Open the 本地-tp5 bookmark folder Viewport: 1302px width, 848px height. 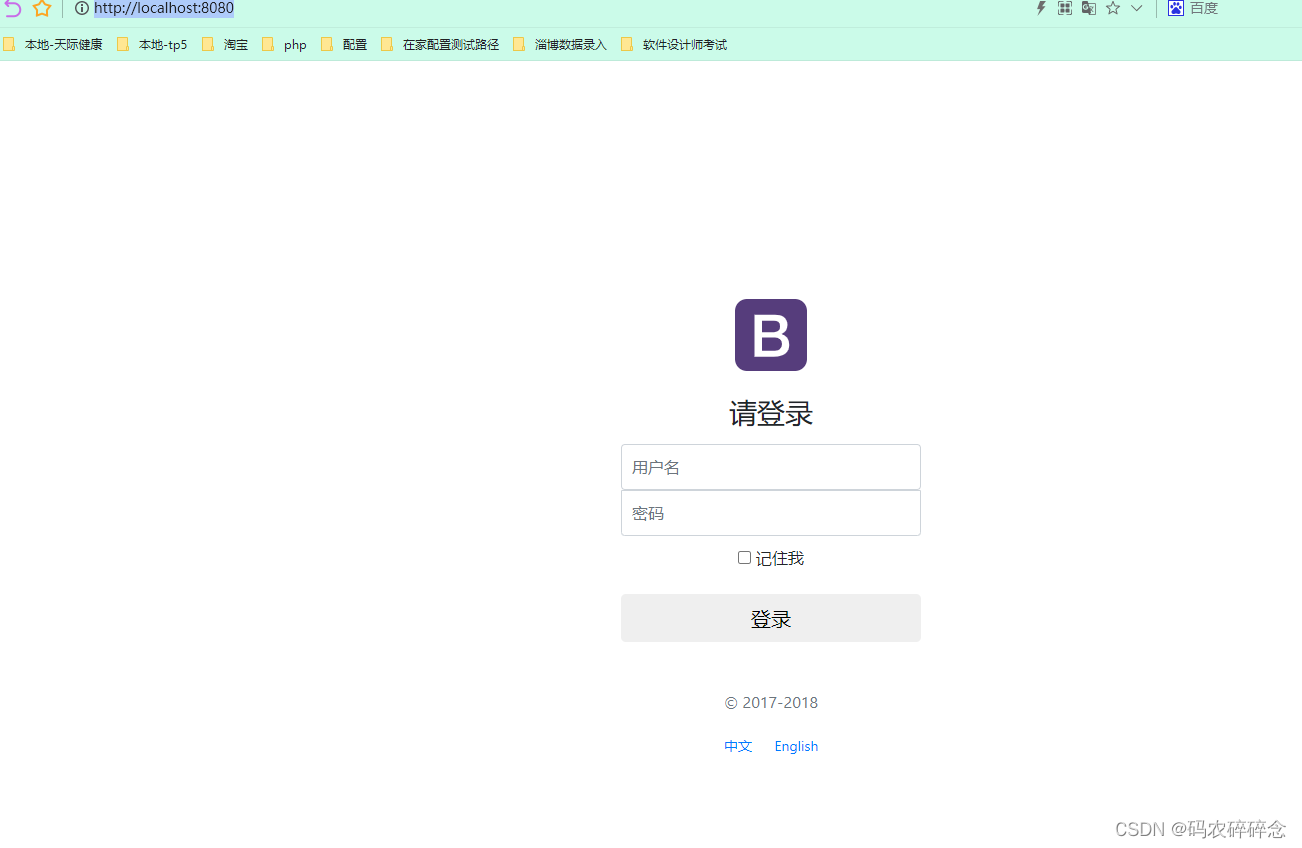click(x=153, y=45)
